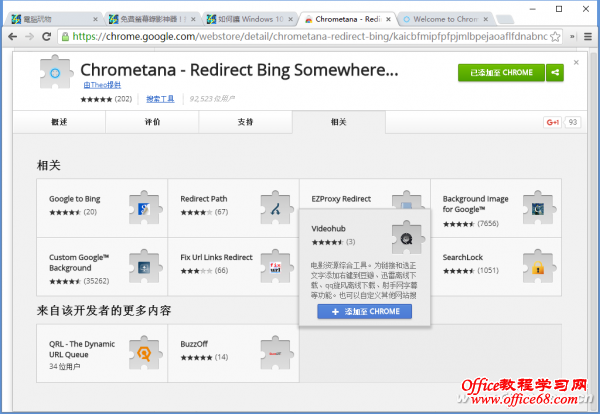600x414 pixels.
Task: Close the screen recording tool browser tab
Action: 193,19
